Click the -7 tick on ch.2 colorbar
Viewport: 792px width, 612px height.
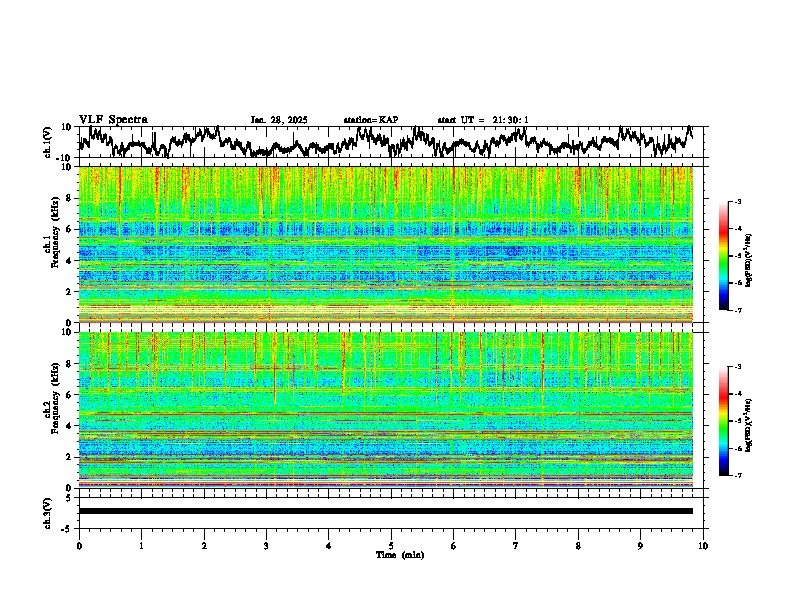tap(738, 476)
